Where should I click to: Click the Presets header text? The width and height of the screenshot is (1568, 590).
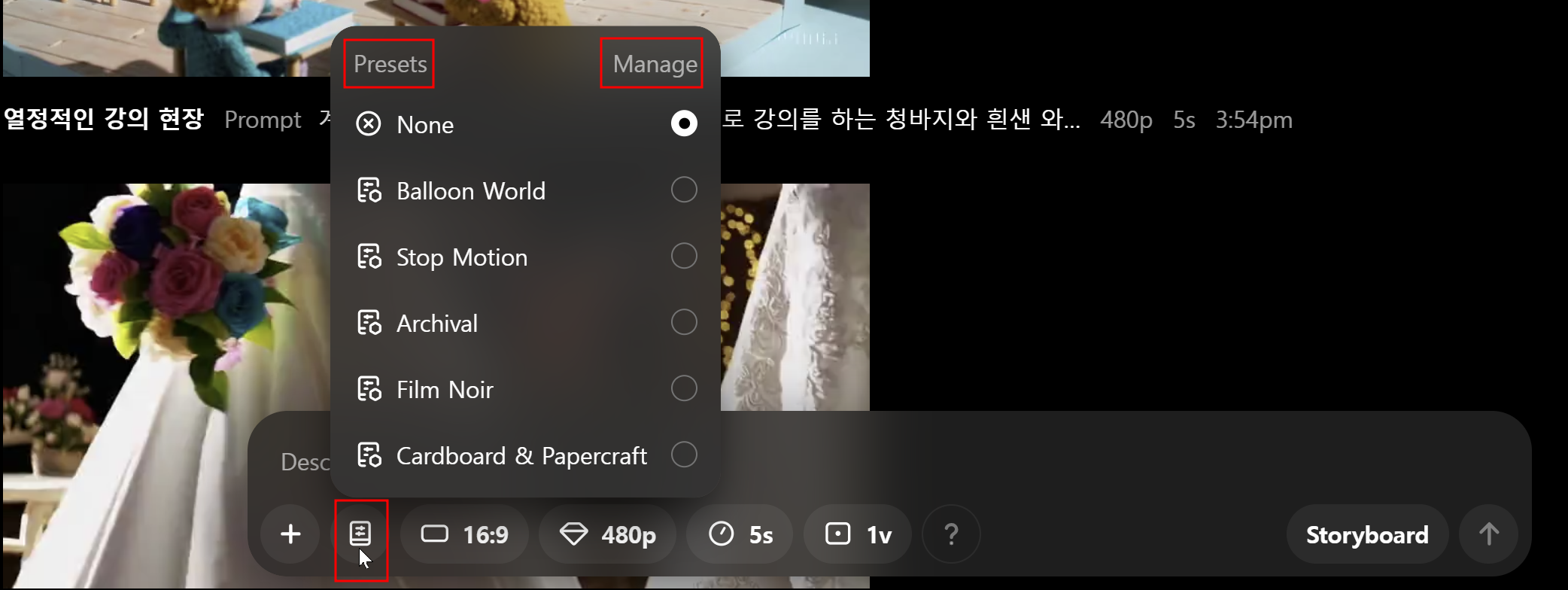(390, 64)
